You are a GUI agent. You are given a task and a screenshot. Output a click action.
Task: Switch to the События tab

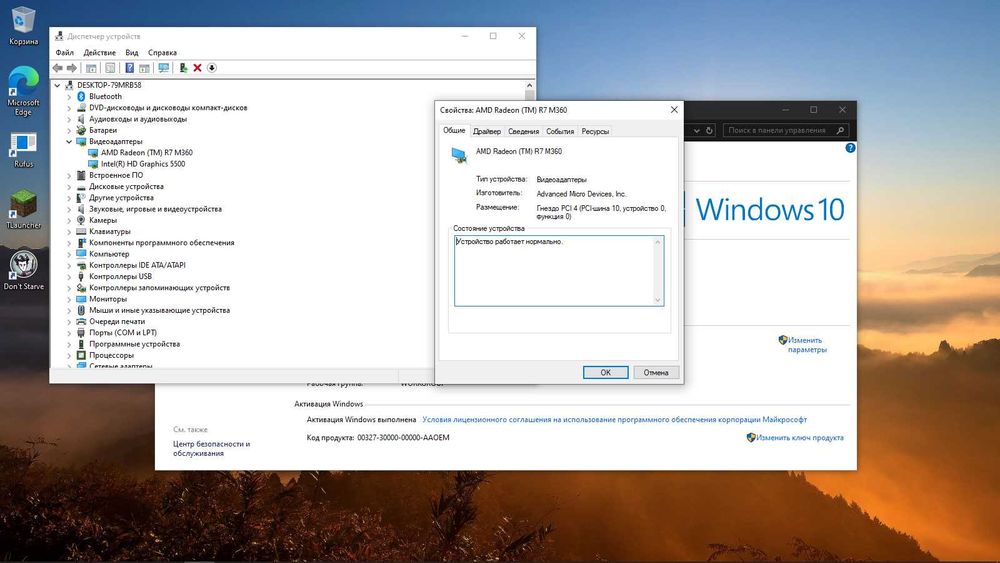560,131
